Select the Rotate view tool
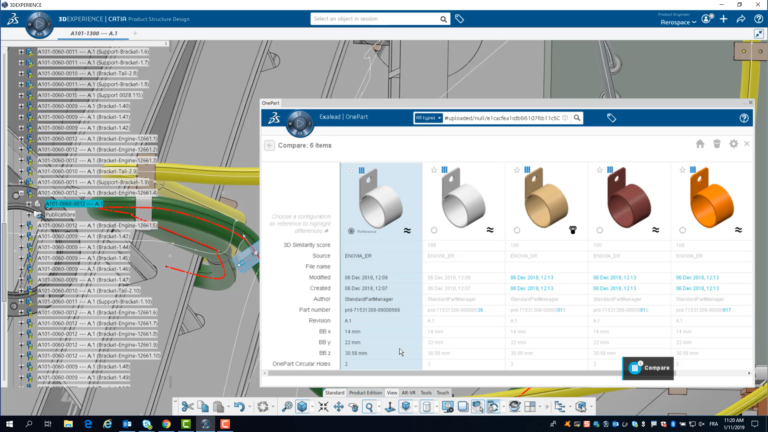 pyautogui.click(x=354, y=407)
